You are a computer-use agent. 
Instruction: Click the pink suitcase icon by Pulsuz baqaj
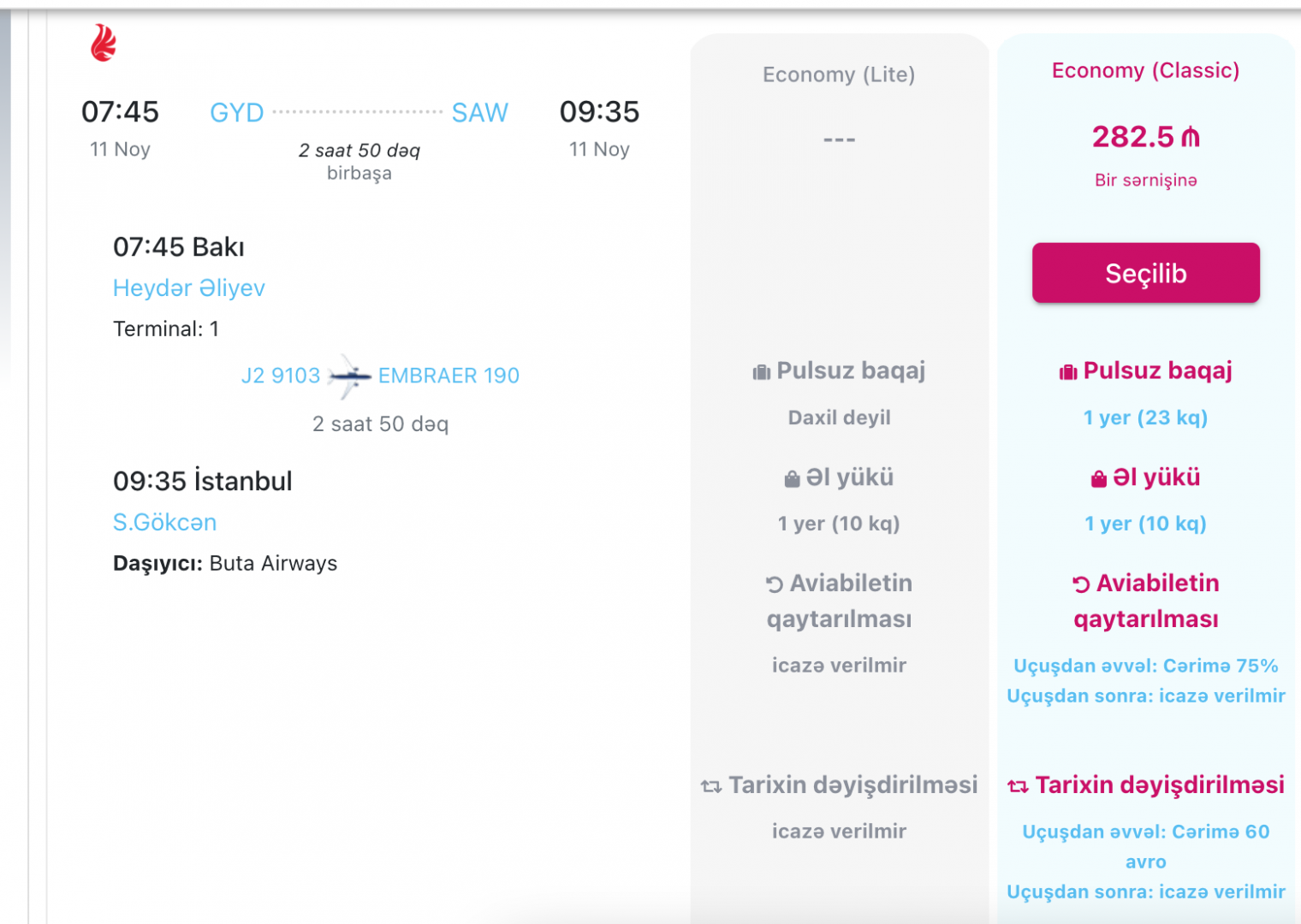click(x=1068, y=372)
